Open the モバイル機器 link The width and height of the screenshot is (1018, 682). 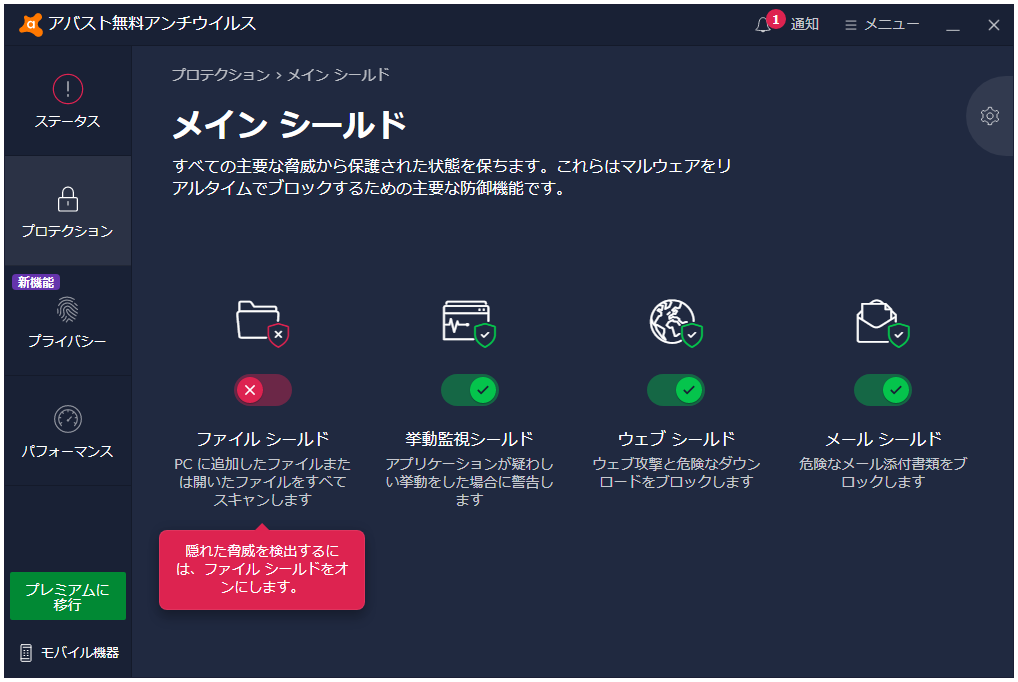coord(69,653)
